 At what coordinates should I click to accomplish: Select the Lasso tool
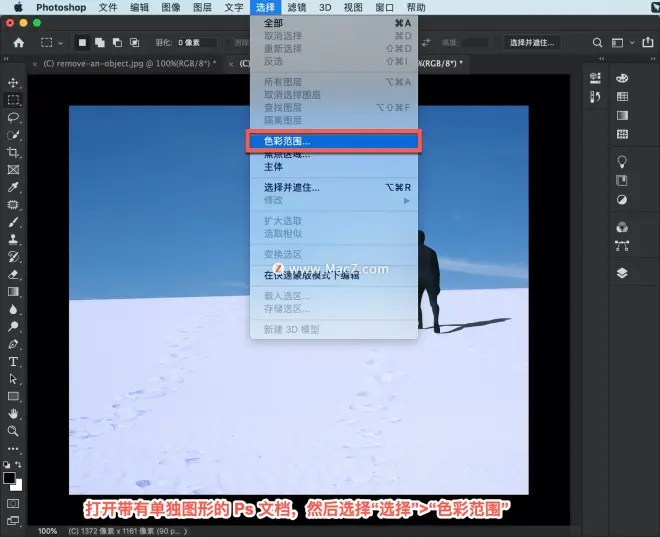click(x=13, y=117)
